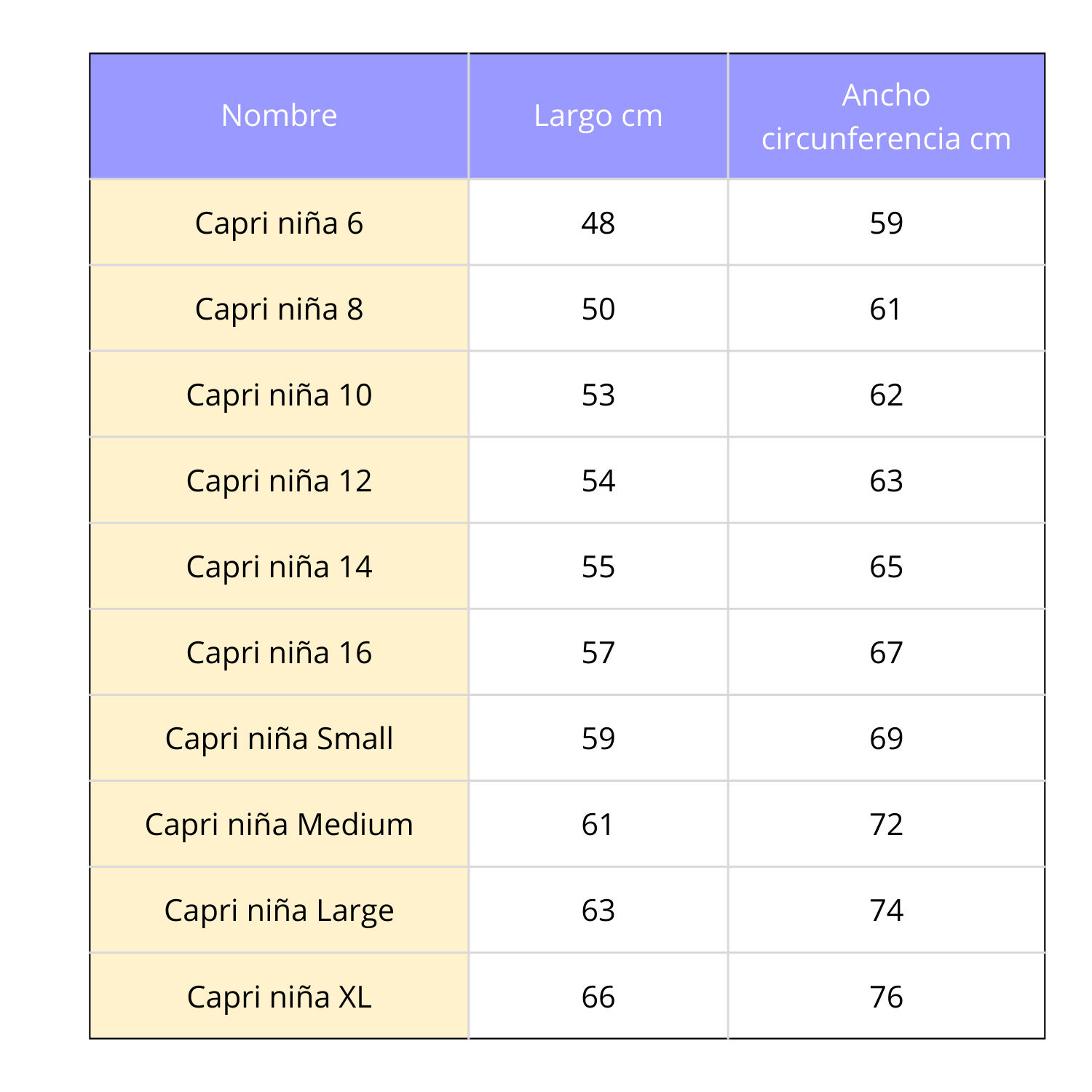The height and width of the screenshot is (1092, 1092).
Task: Select the Ancho value 72 for Medium
Action: pos(886,824)
